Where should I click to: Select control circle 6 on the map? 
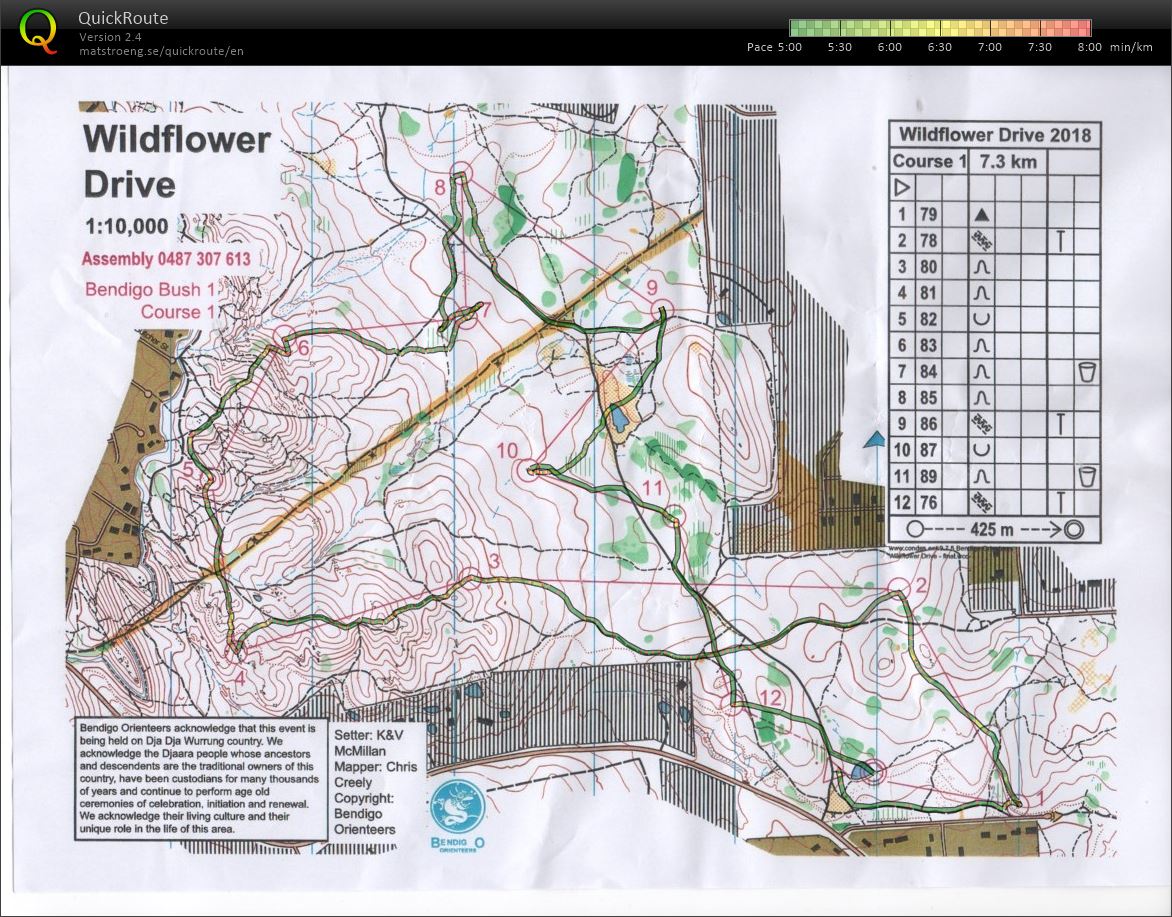click(284, 338)
